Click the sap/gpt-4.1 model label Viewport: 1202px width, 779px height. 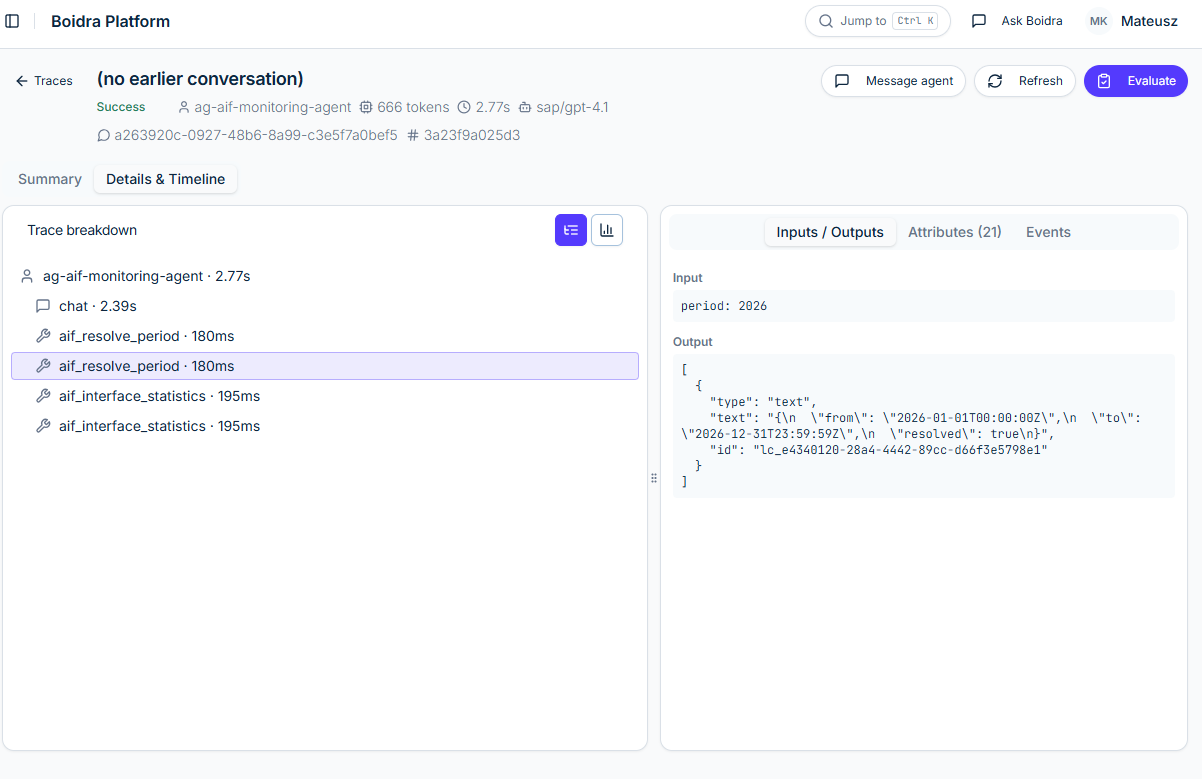pos(572,107)
